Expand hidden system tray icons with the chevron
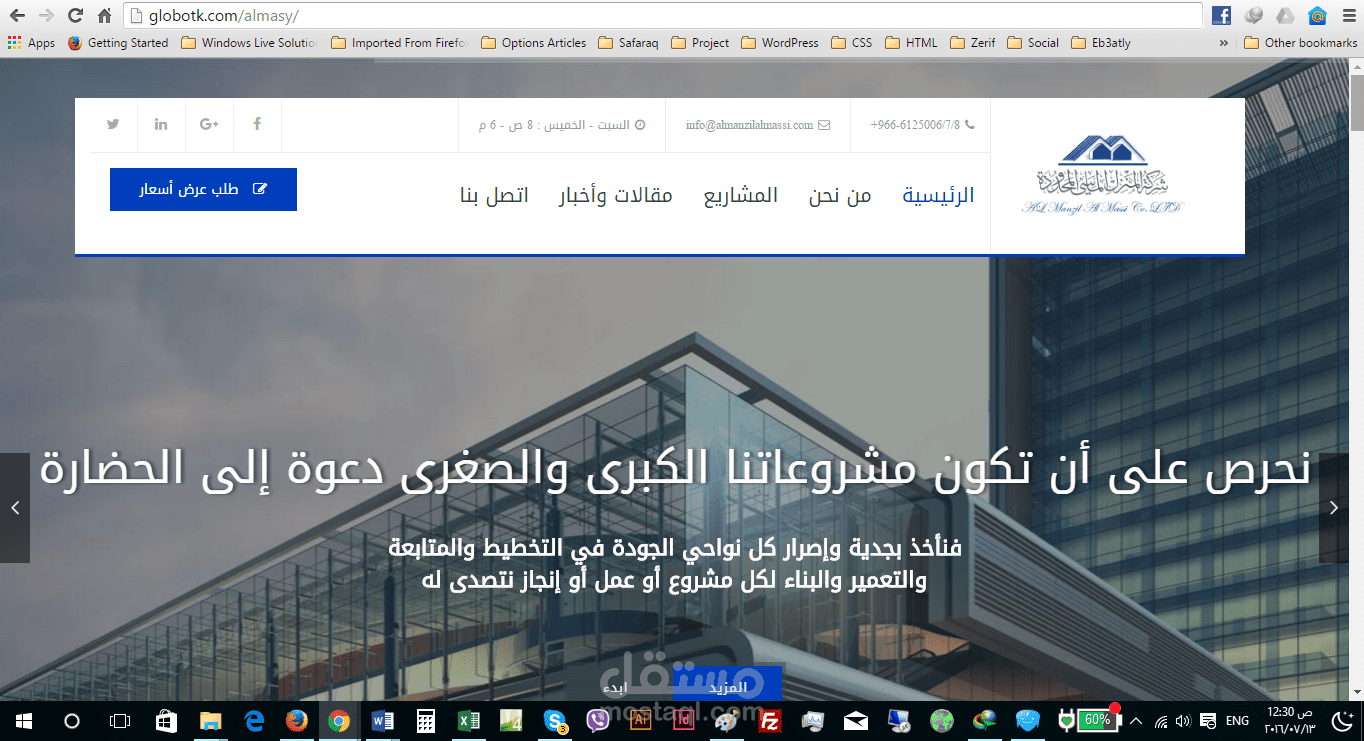1364x741 pixels. (1136, 720)
